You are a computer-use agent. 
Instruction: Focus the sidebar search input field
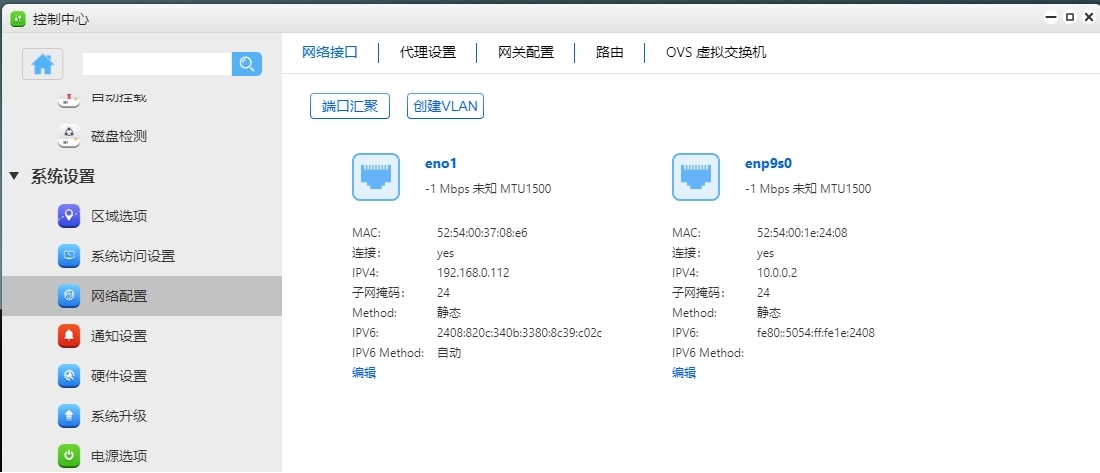coord(157,64)
